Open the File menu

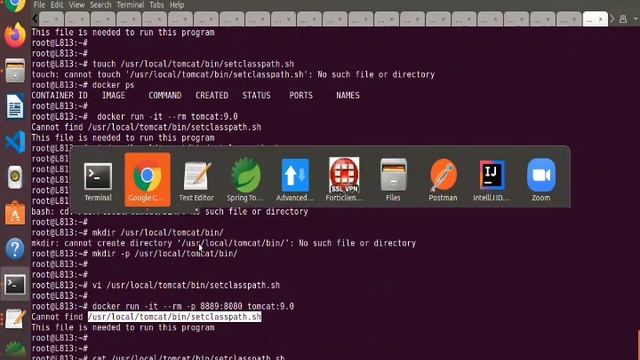click(39, 5)
